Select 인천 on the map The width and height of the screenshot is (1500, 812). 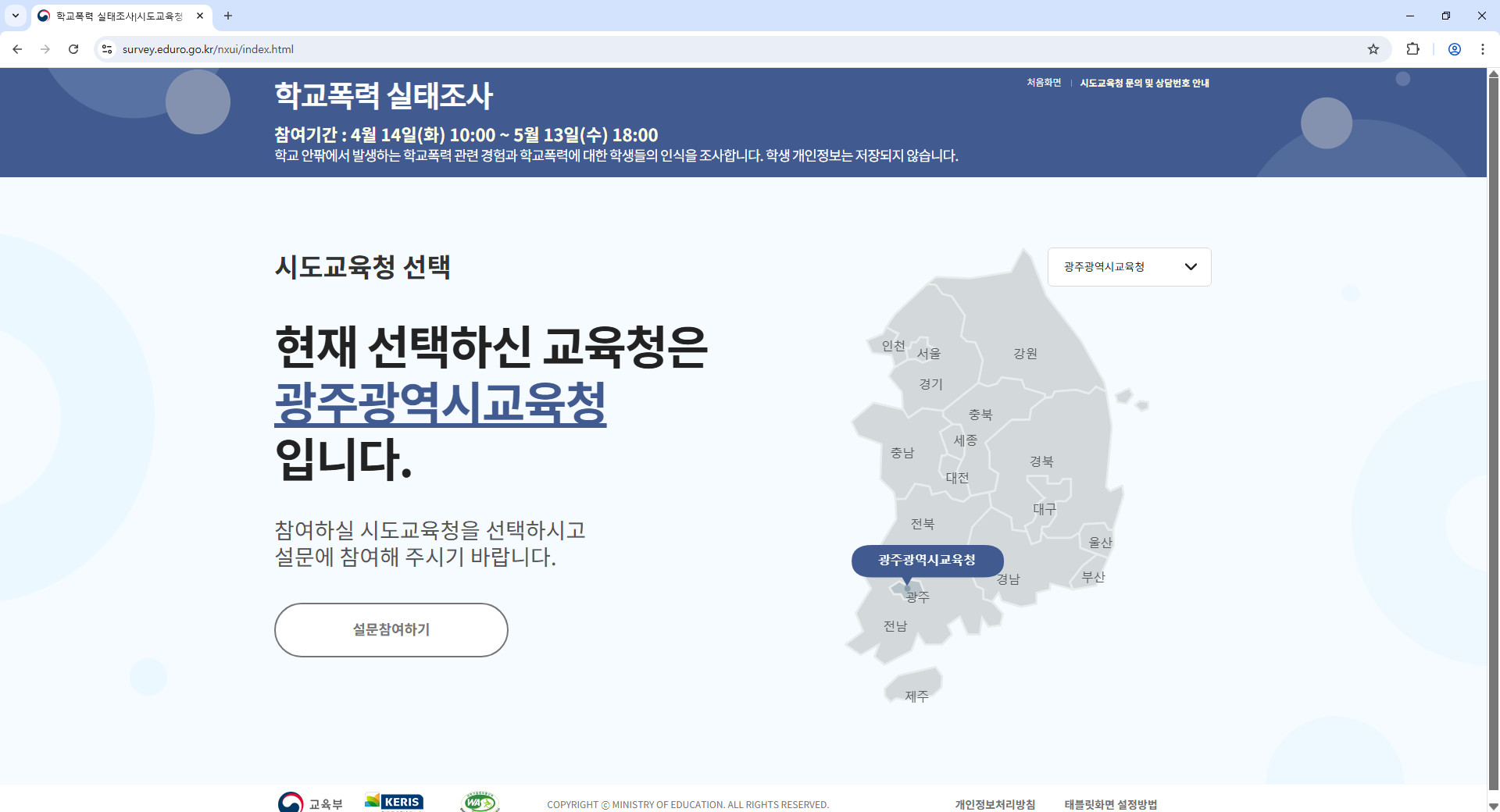893,346
